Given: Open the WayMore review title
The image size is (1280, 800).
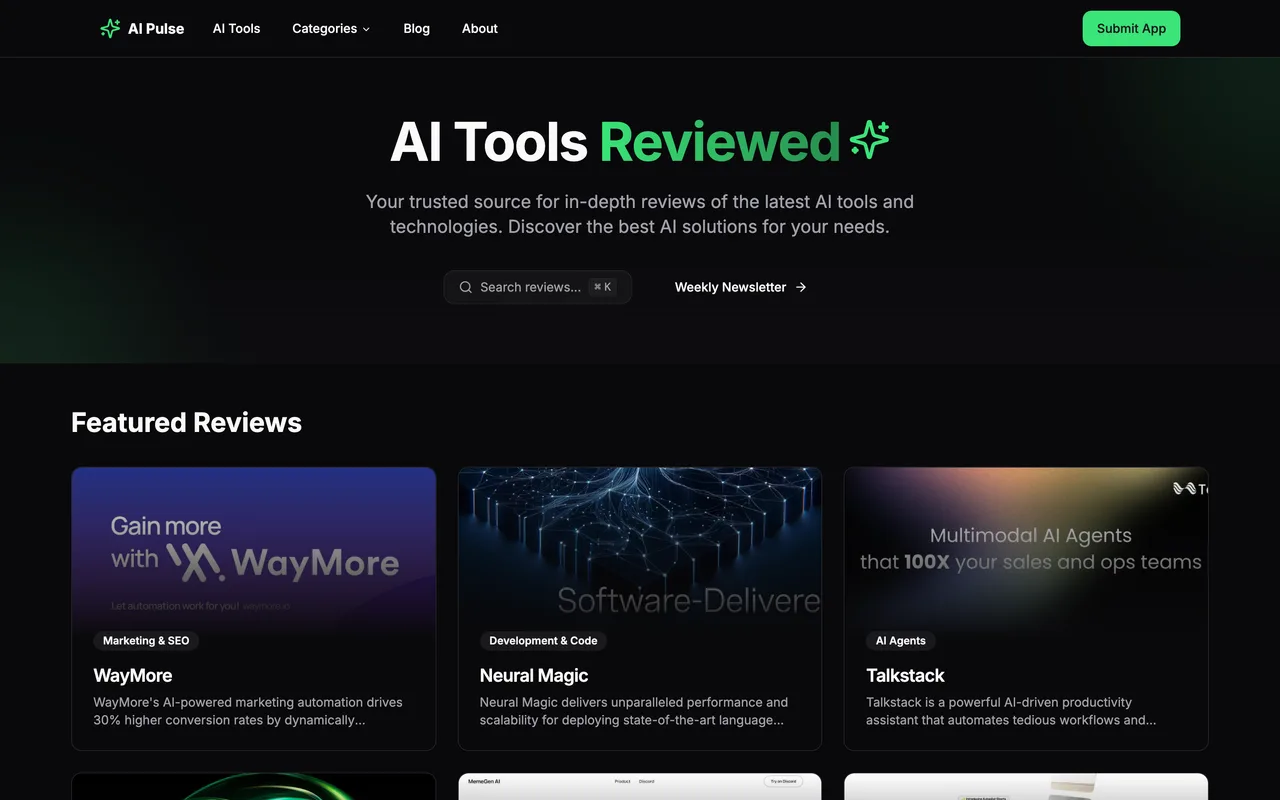Looking at the screenshot, I should [133, 676].
